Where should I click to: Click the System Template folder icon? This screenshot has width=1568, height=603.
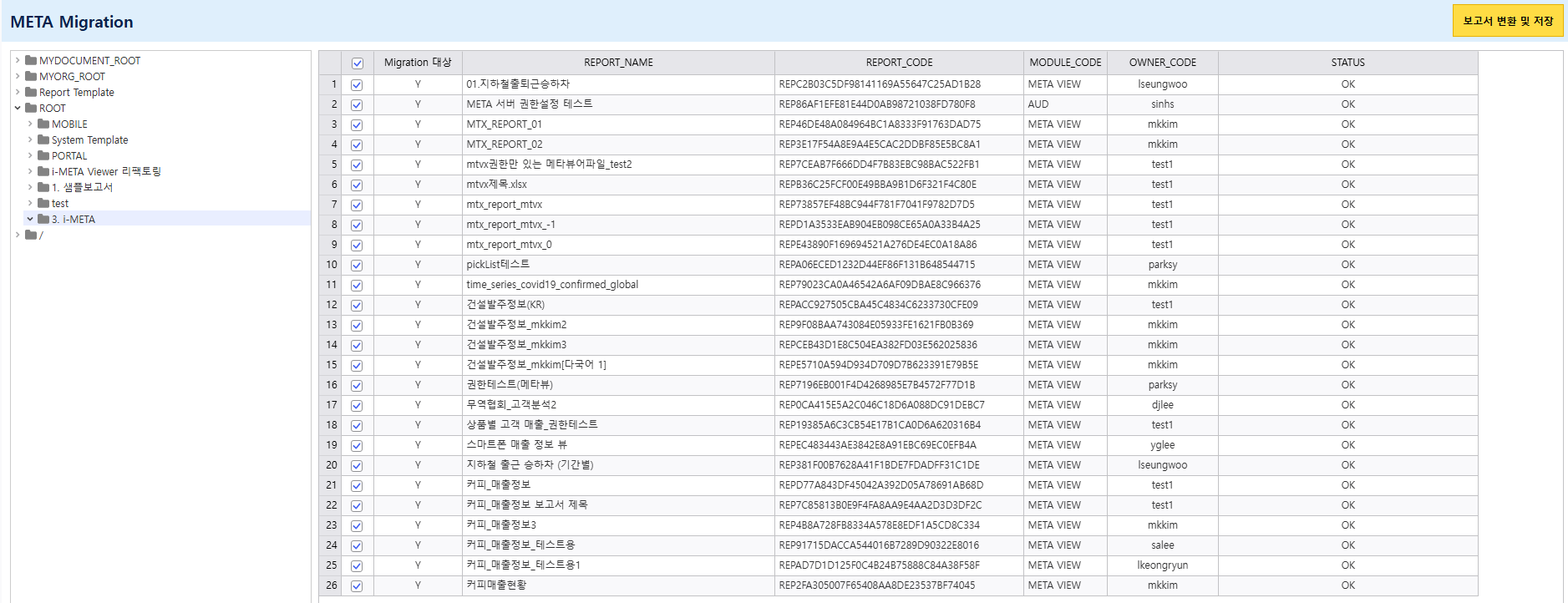pyautogui.click(x=43, y=139)
